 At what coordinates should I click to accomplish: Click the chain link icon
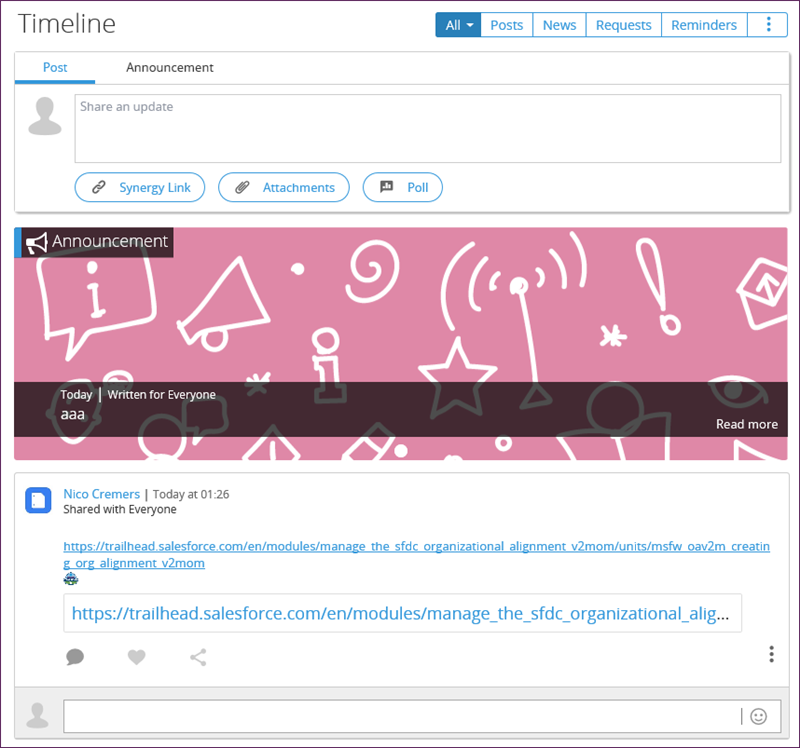tap(98, 187)
